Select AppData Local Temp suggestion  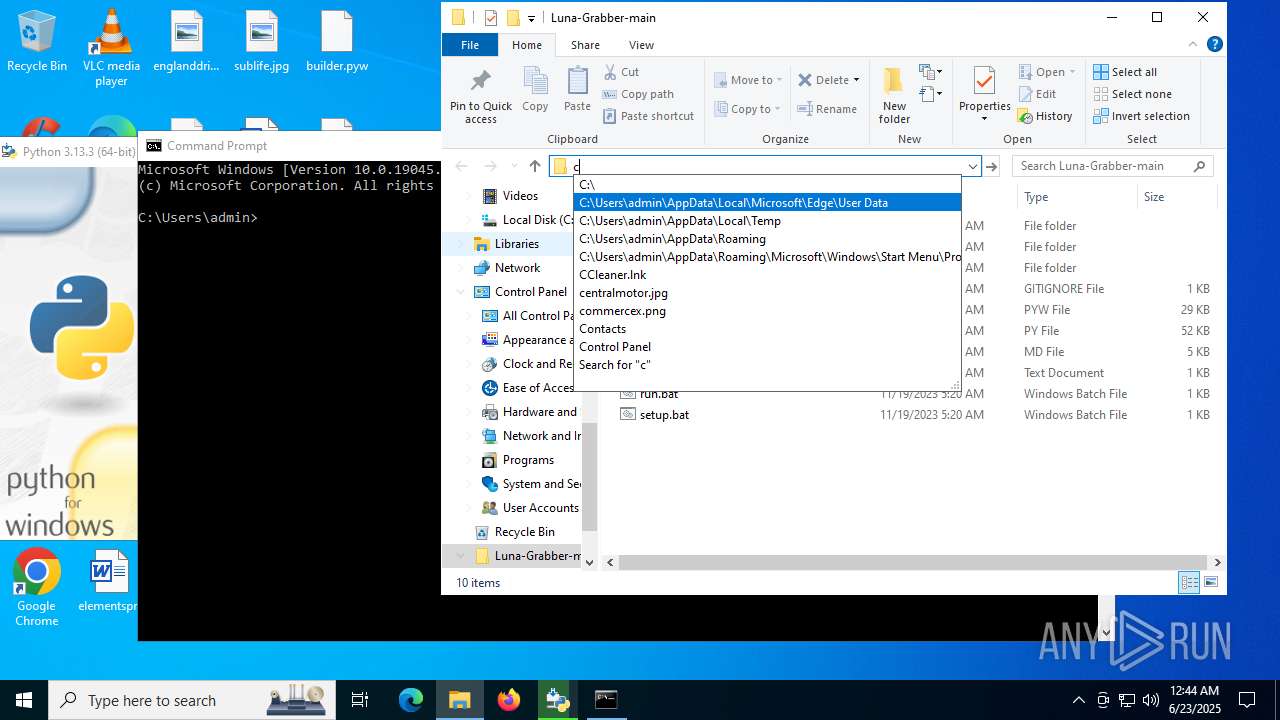point(767,221)
